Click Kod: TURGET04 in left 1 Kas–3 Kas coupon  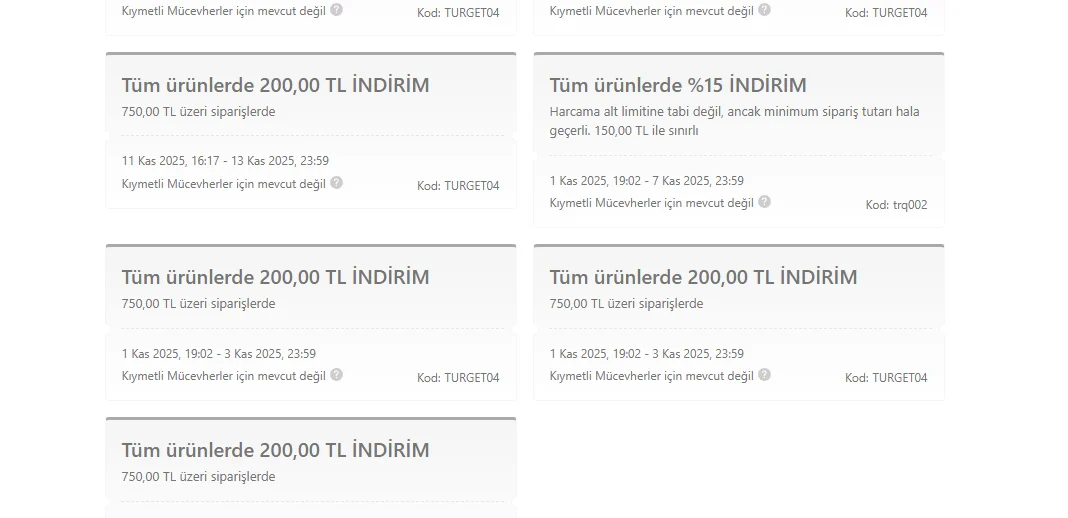pyautogui.click(x=458, y=378)
